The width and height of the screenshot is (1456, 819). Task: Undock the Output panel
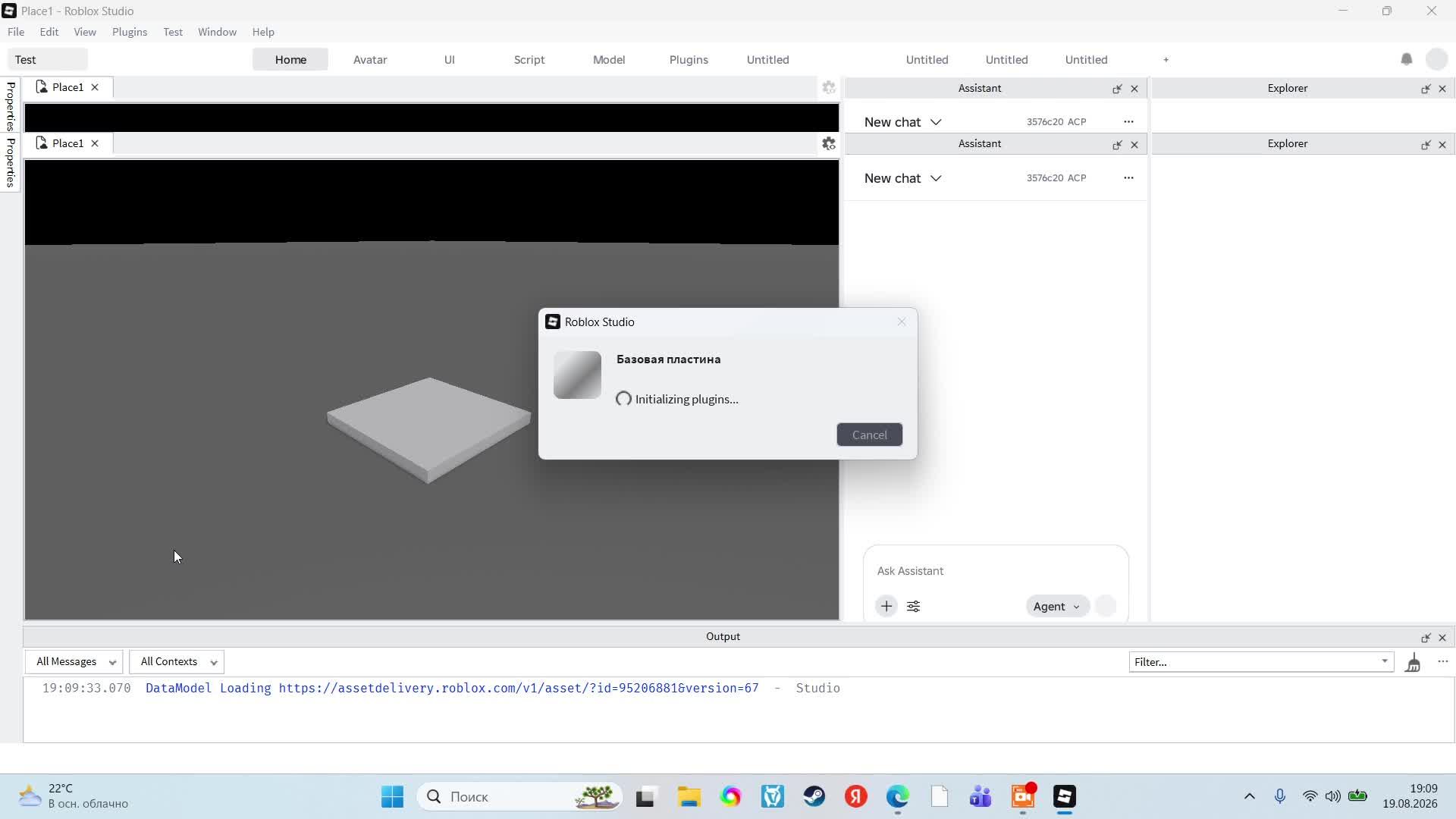click(x=1426, y=638)
